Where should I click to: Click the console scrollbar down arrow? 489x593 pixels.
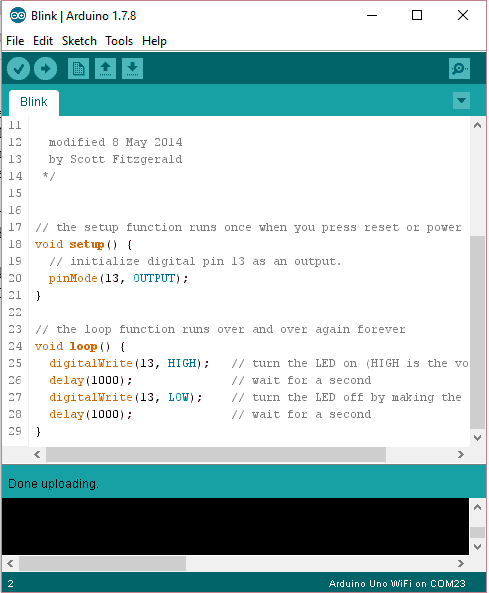(x=478, y=546)
